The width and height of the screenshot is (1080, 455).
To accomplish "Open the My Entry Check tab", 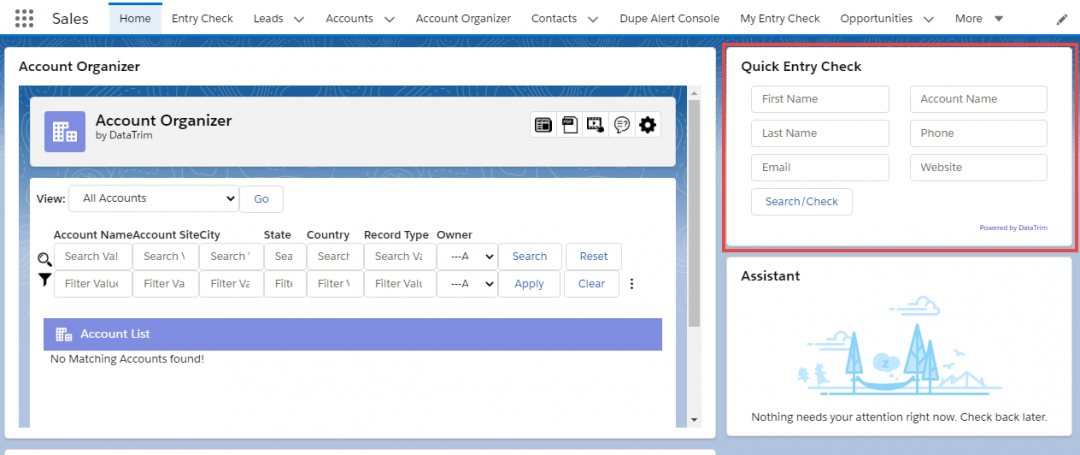I will click(779, 19).
